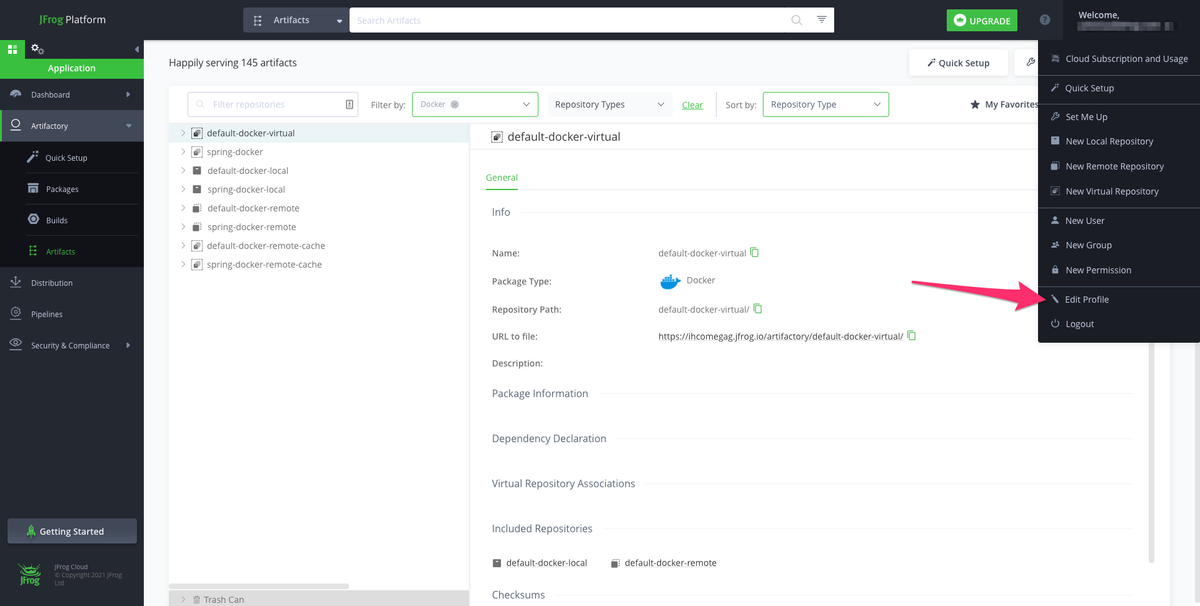Open Cloud Subscription and Usage
The image size is (1200, 606).
(1119, 59)
